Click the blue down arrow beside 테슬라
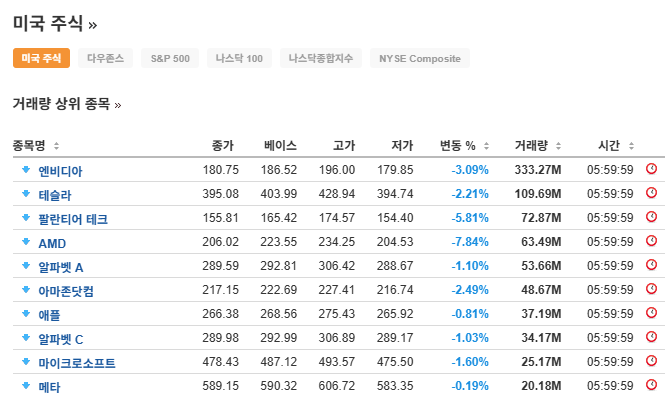 tap(26, 193)
